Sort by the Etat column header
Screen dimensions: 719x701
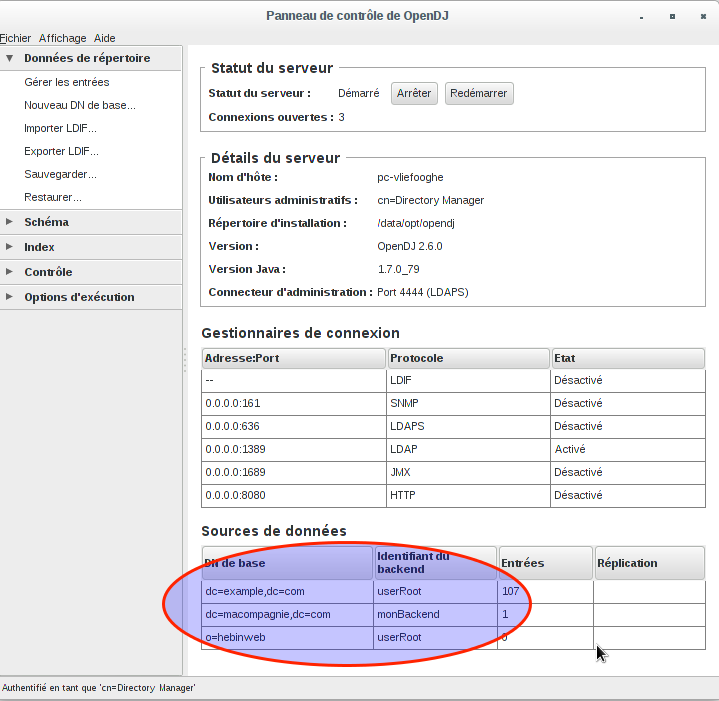(628, 358)
